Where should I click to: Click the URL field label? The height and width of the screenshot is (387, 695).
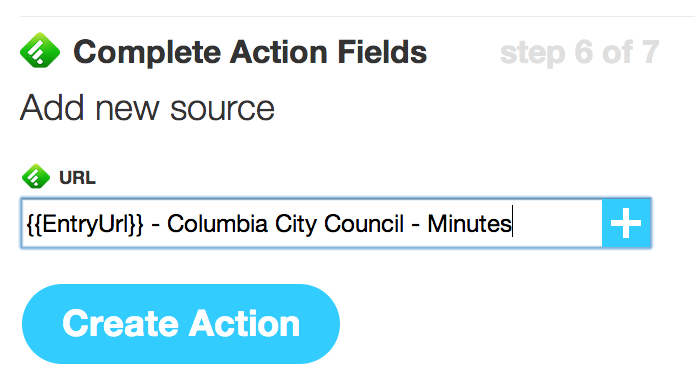click(77, 178)
